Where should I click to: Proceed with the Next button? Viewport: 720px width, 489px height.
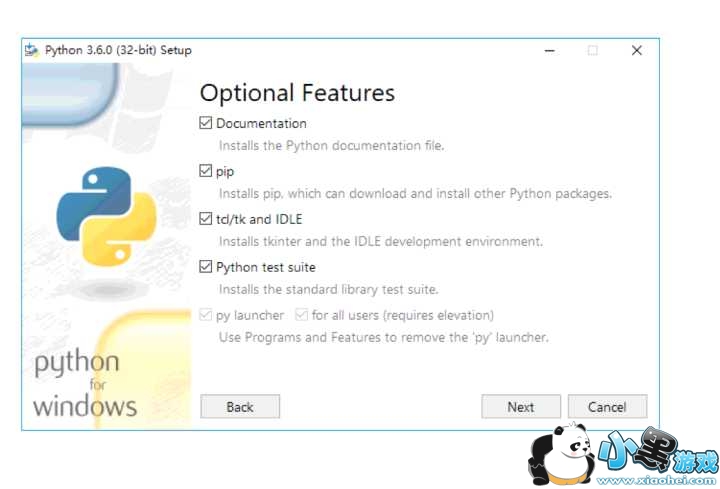(x=520, y=407)
